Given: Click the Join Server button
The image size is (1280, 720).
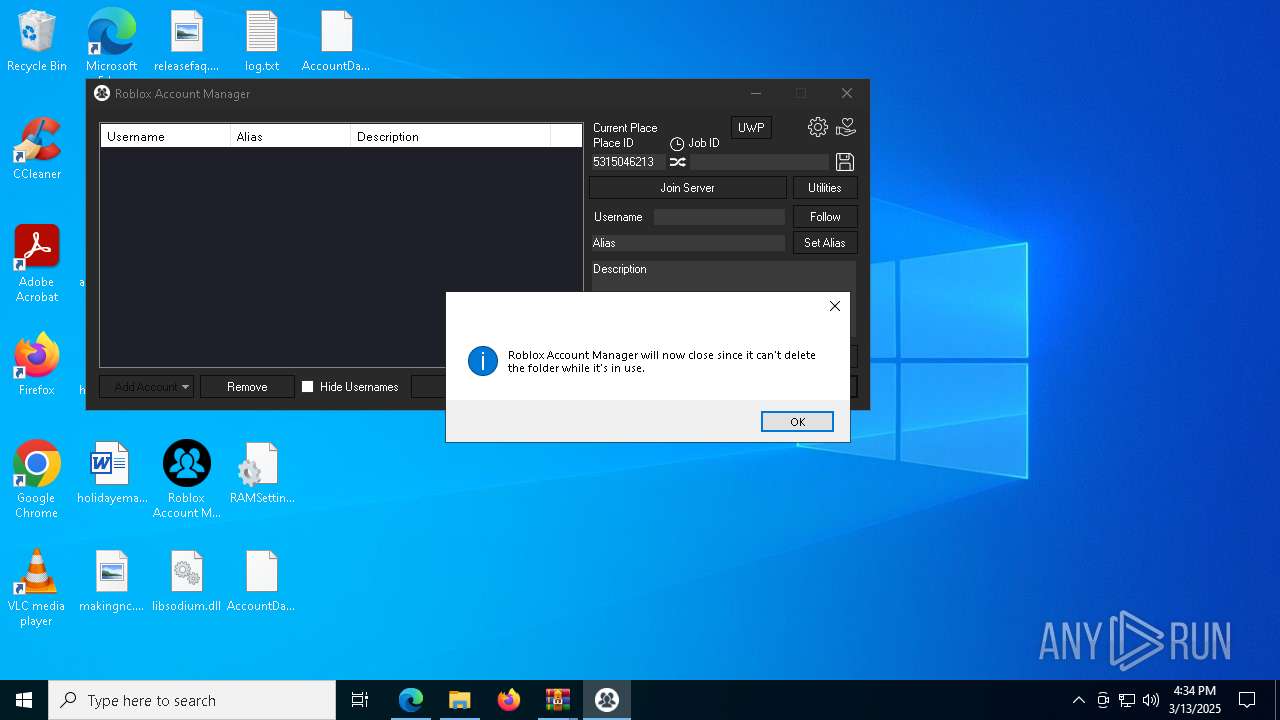Looking at the screenshot, I should click(x=688, y=188).
